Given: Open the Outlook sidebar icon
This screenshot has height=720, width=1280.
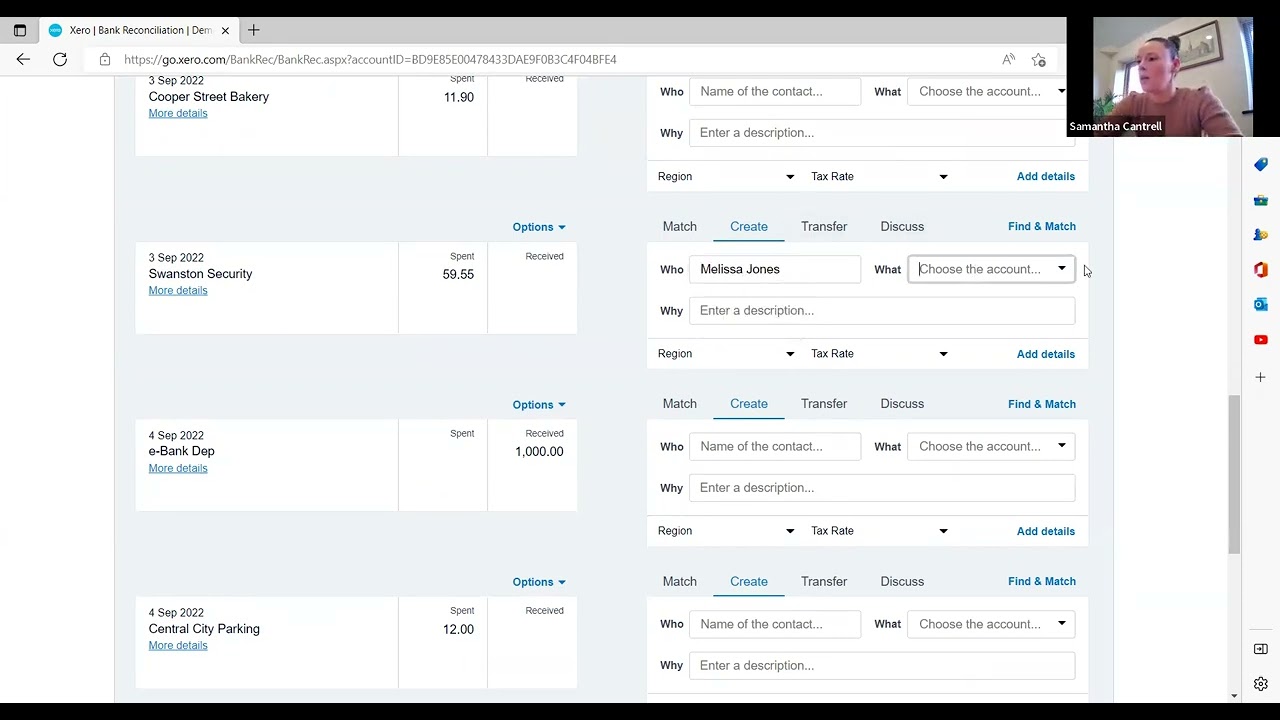Looking at the screenshot, I should coord(1261,304).
